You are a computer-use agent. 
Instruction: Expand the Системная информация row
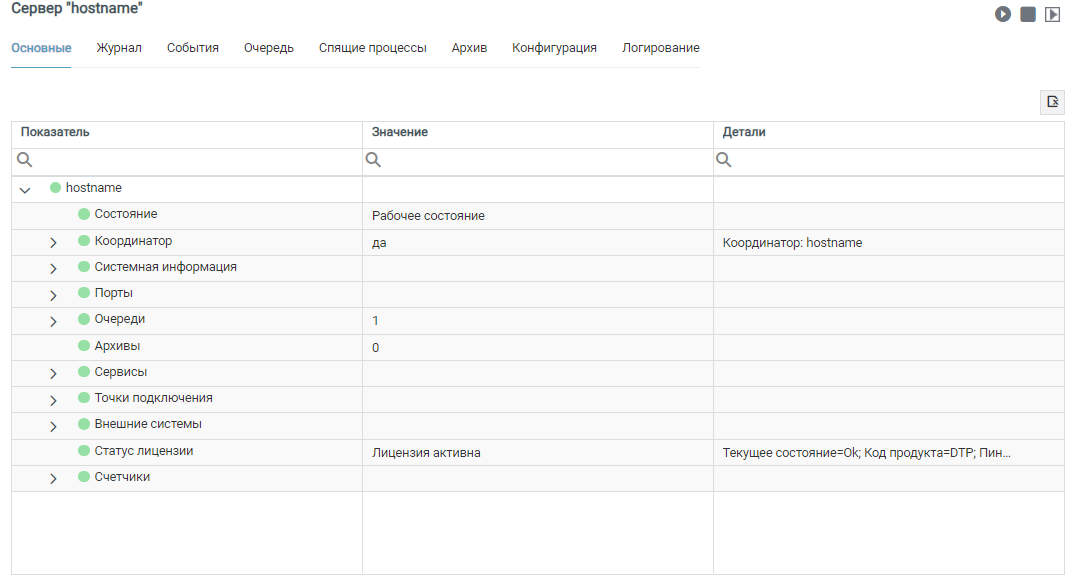pos(53,268)
